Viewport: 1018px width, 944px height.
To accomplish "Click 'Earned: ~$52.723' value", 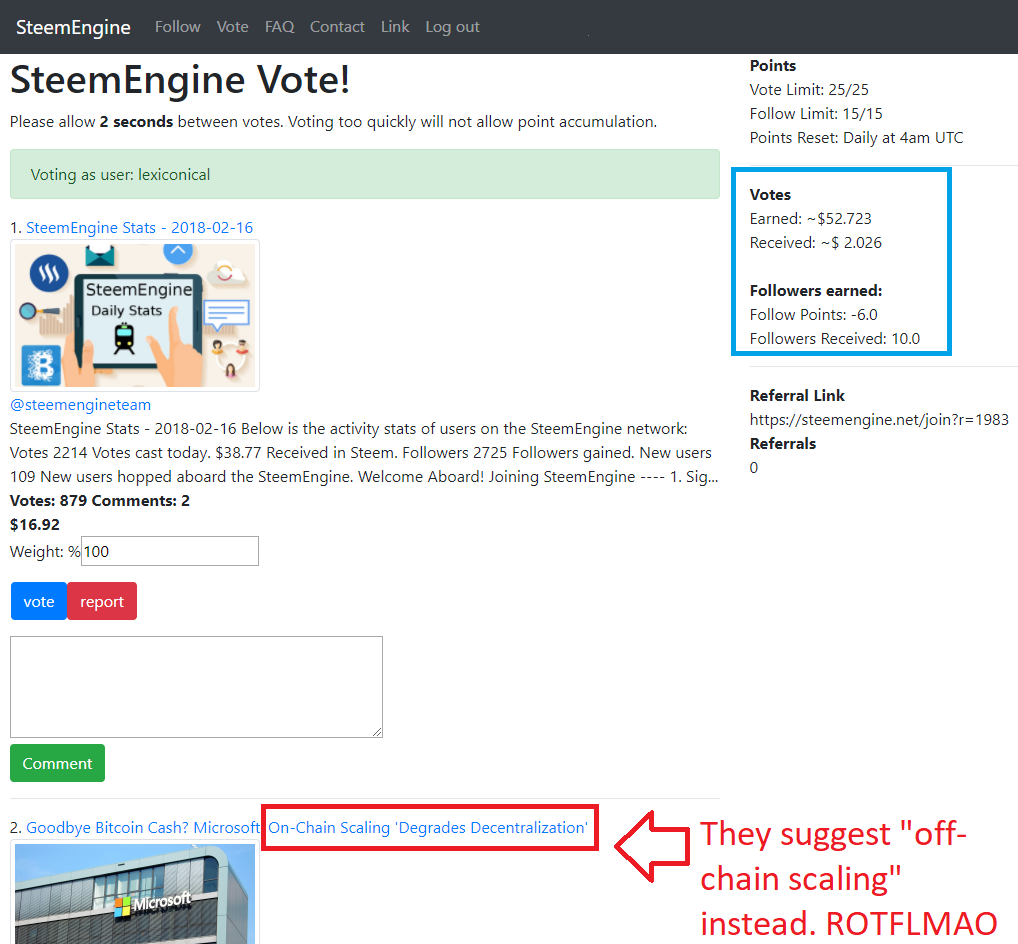I will coord(810,219).
